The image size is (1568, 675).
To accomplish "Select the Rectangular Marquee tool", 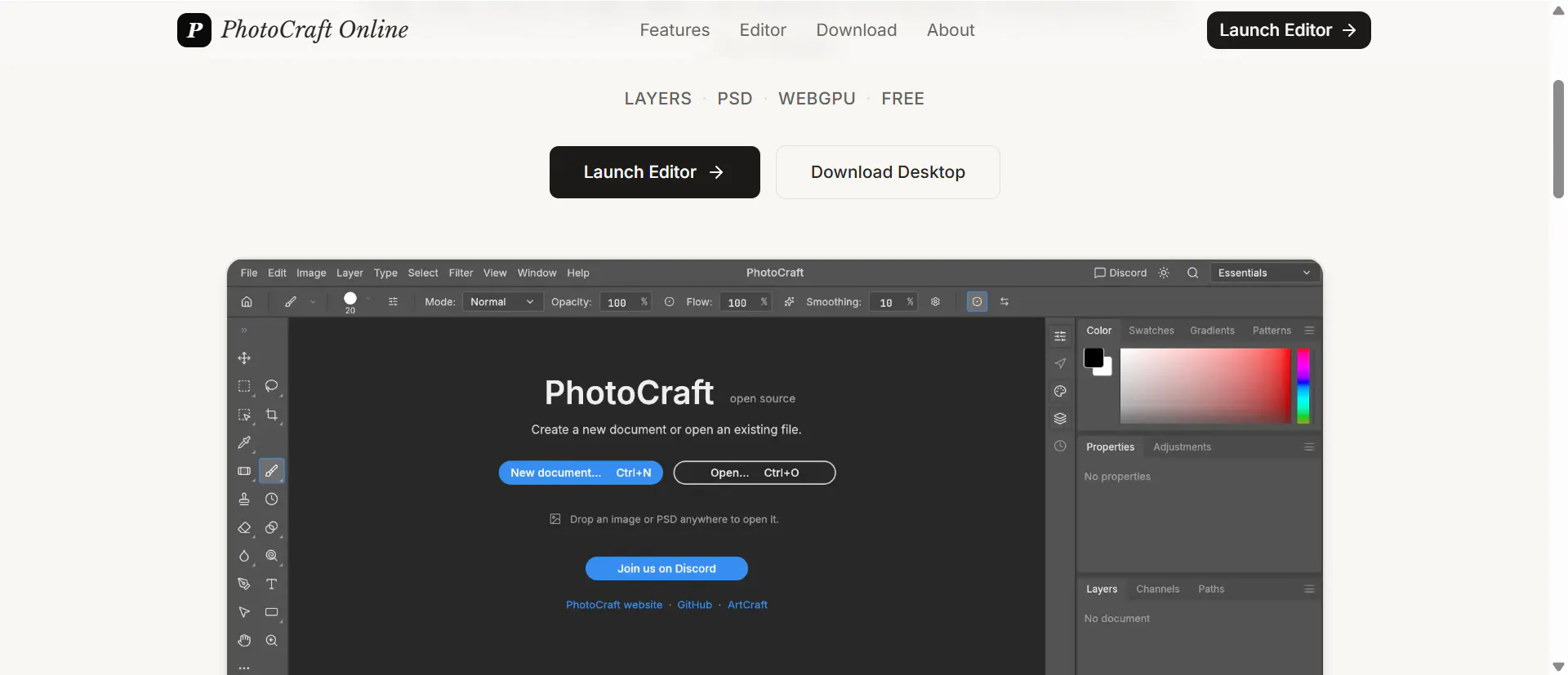I will (244, 386).
